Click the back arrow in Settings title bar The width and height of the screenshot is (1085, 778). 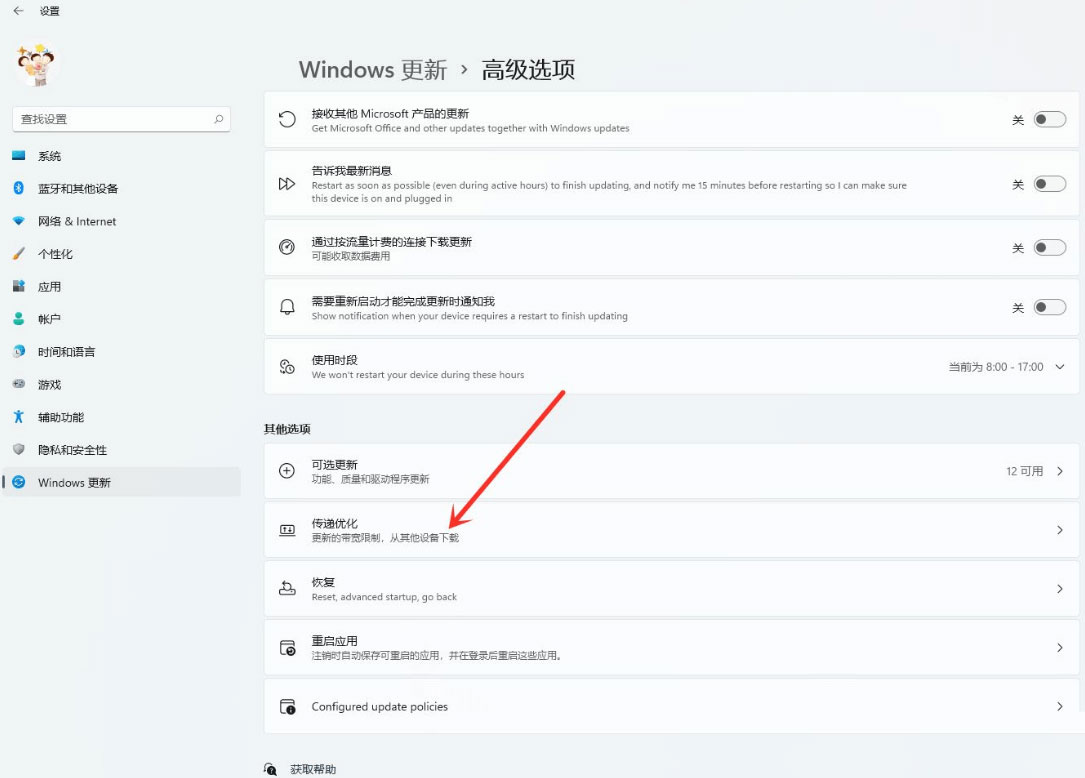point(18,11)
